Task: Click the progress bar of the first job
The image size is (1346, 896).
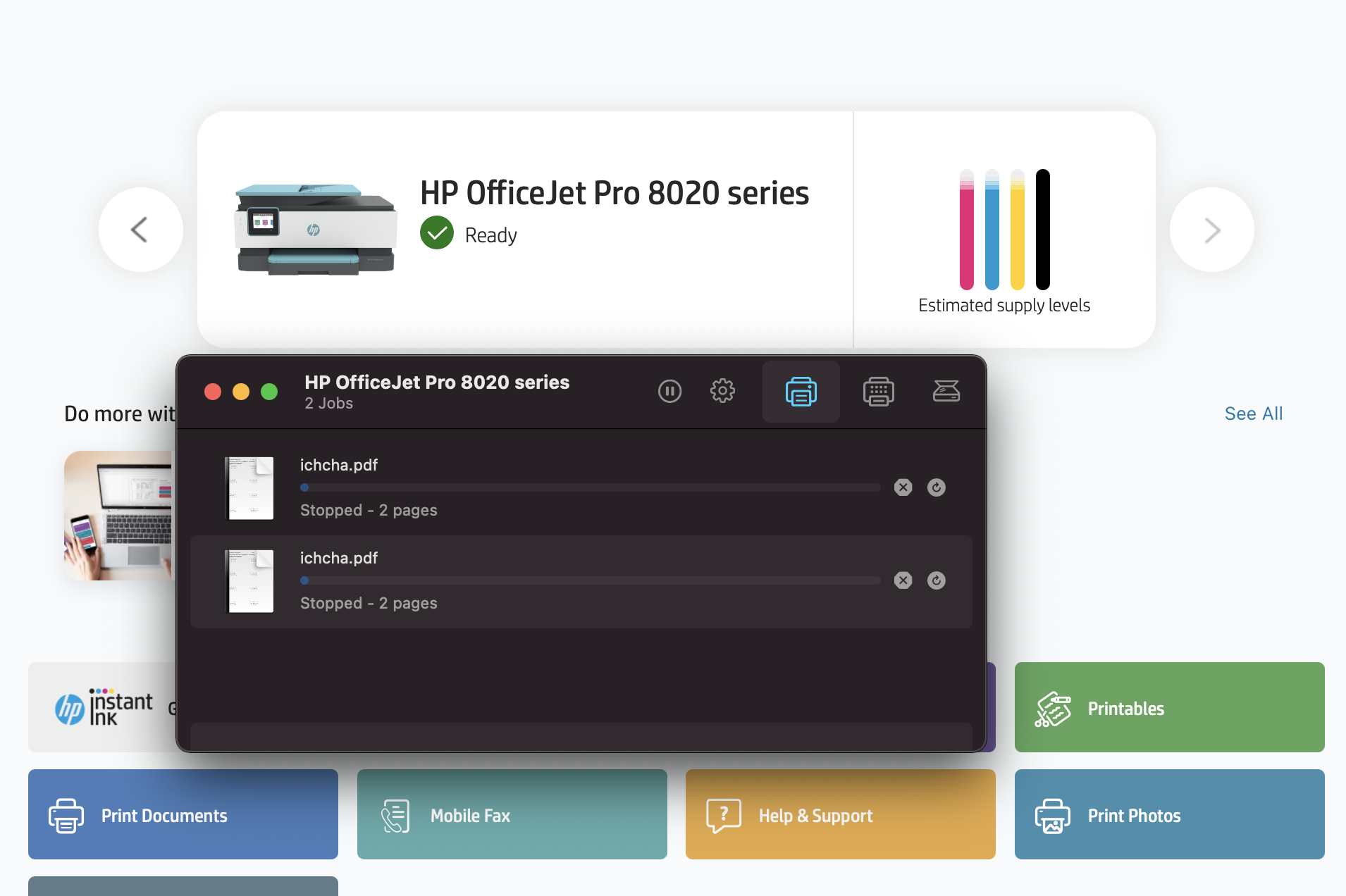Action: click(591, 487)
